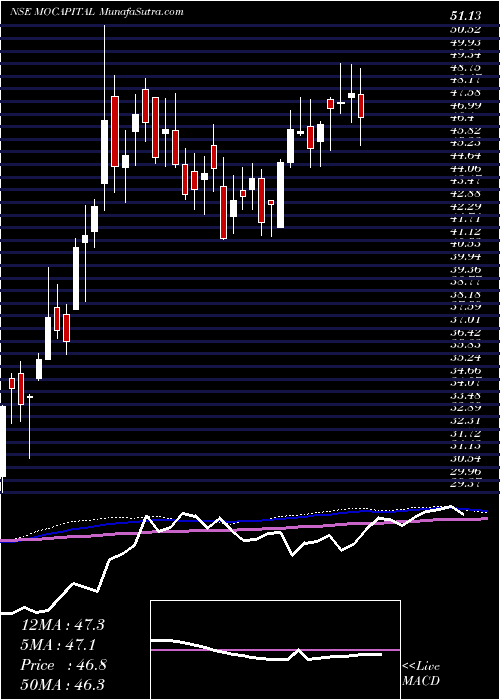The width and height of the screenshot is (500, 700).
Task: Click the 31.72 price axis label
Action: point(465,433)
